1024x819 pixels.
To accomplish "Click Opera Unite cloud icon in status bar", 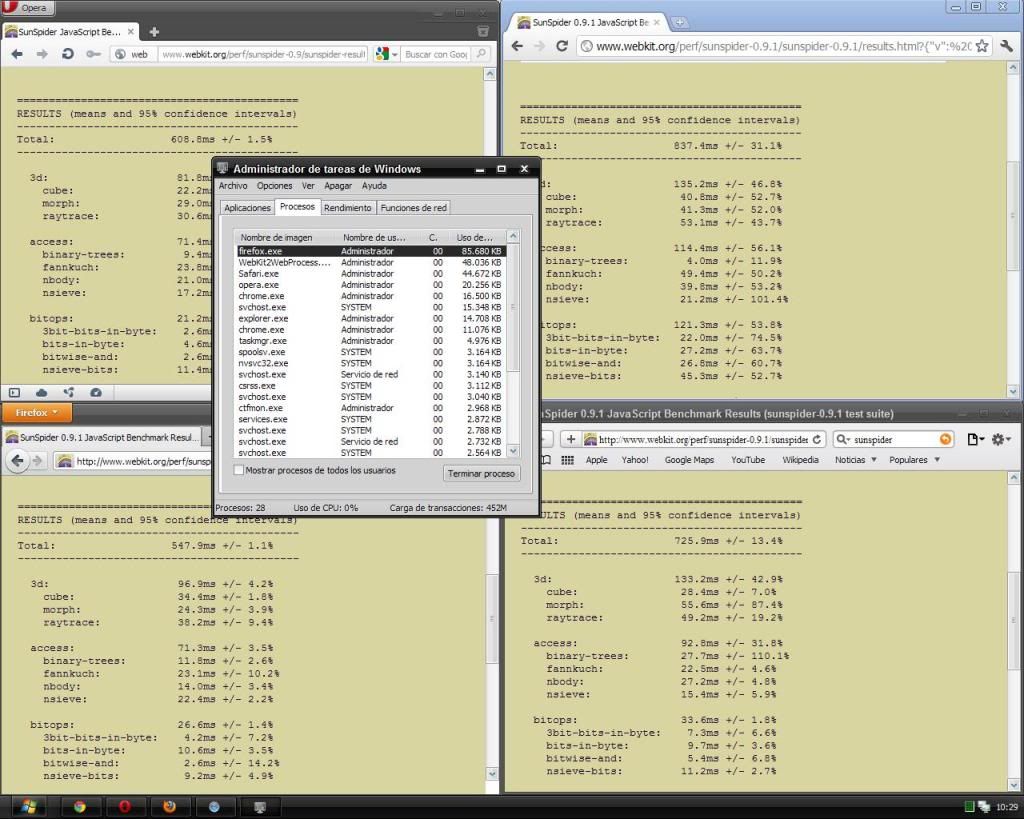I will pyautogui.click(x=41, y=393).
